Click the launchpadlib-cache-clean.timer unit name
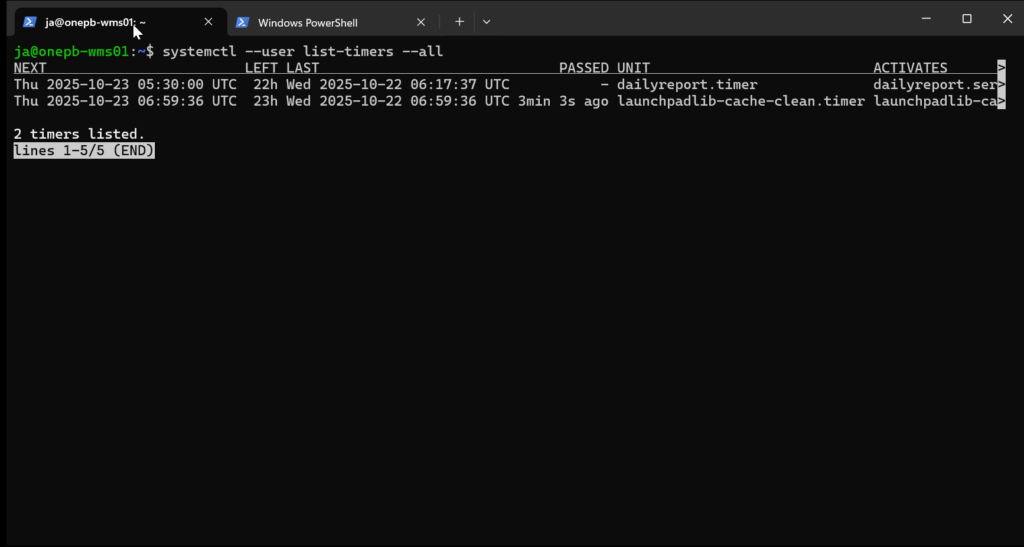Viewport: 1024px width, 547px height. [x=741, y=101]
